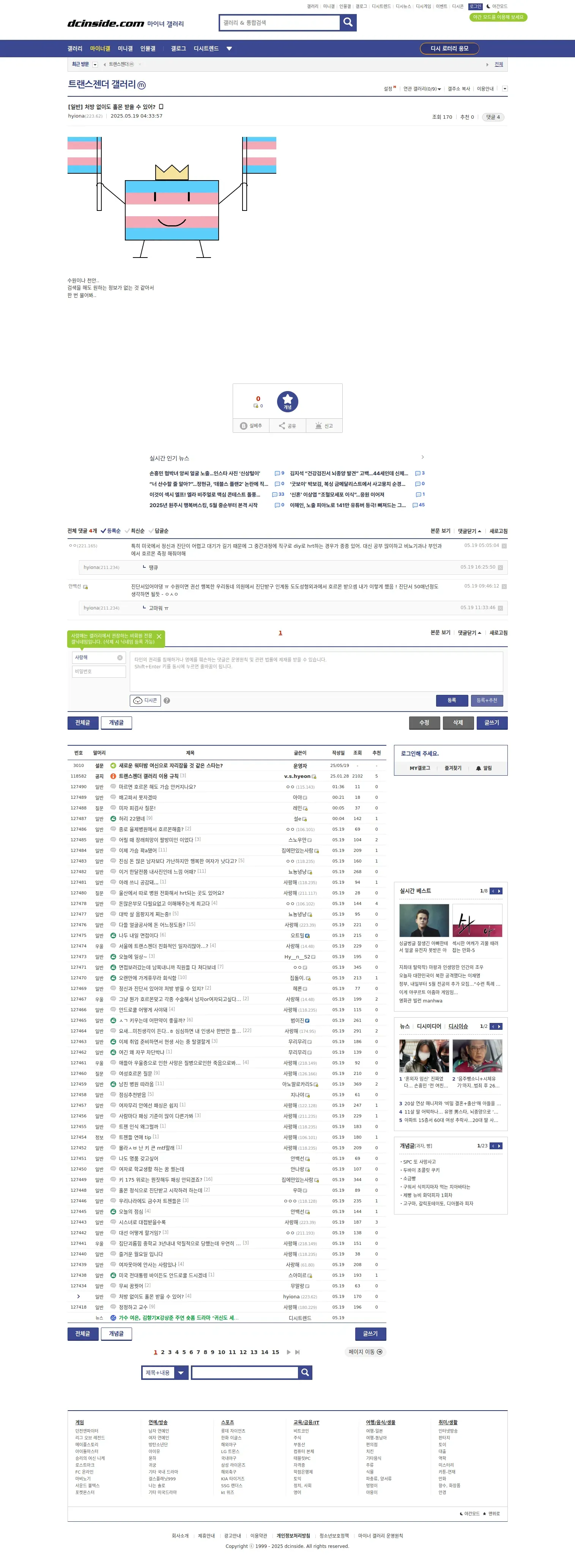Click the question mark help icon beside 디시콘
Viewport: 575px width, 1568px height.
coord(167,701)
